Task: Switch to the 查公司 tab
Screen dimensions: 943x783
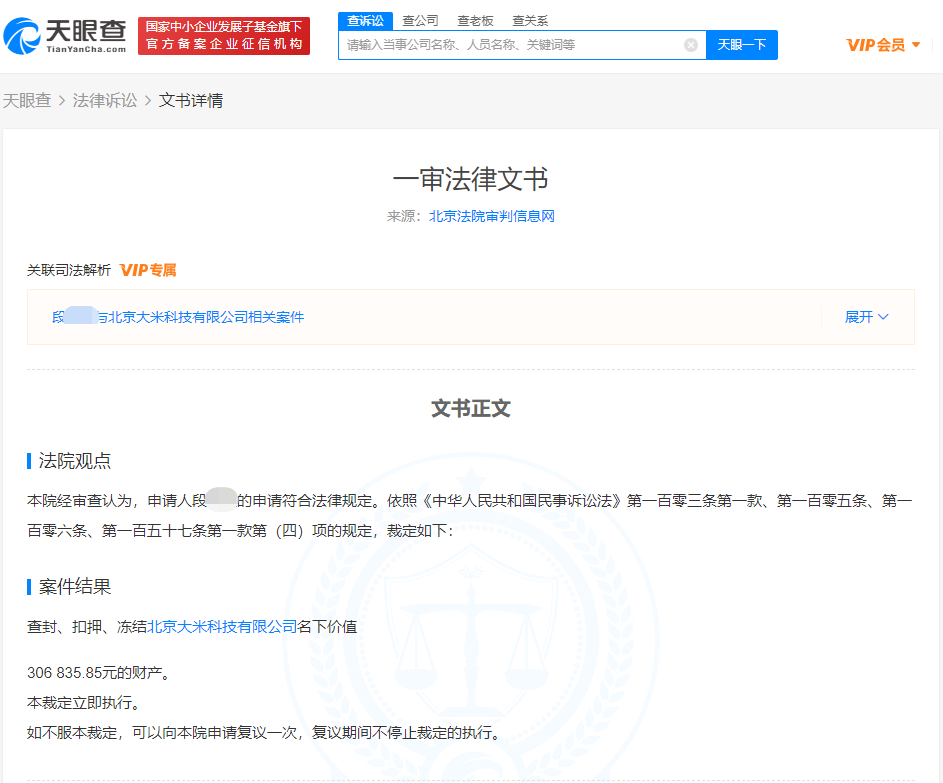Action: (420, 21)
